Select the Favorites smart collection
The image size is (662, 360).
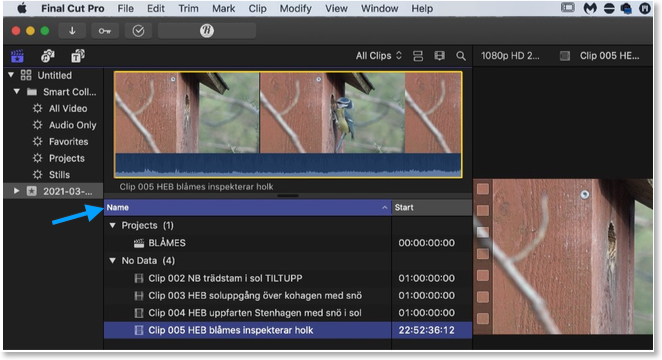coord(68,141)
